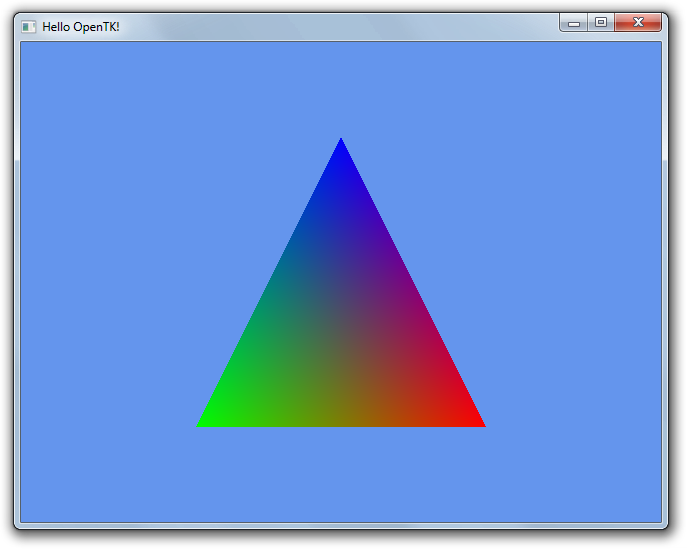Close the Hello OpenTK! window
Screen dimensions: 687x549
(x=637, y=23)
